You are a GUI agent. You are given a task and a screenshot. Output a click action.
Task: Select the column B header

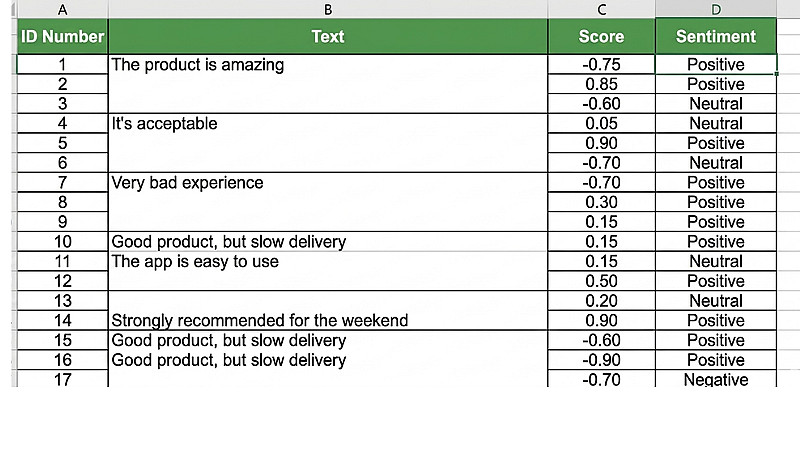coord(327,9)
